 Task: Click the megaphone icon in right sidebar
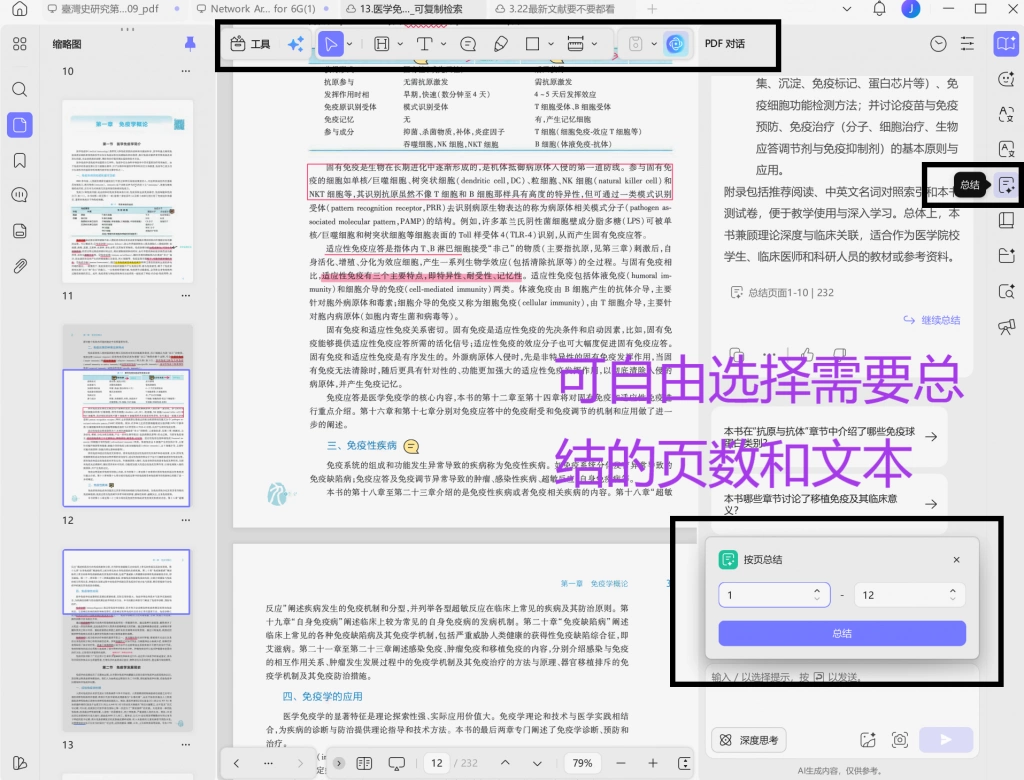coord(1006,326)
